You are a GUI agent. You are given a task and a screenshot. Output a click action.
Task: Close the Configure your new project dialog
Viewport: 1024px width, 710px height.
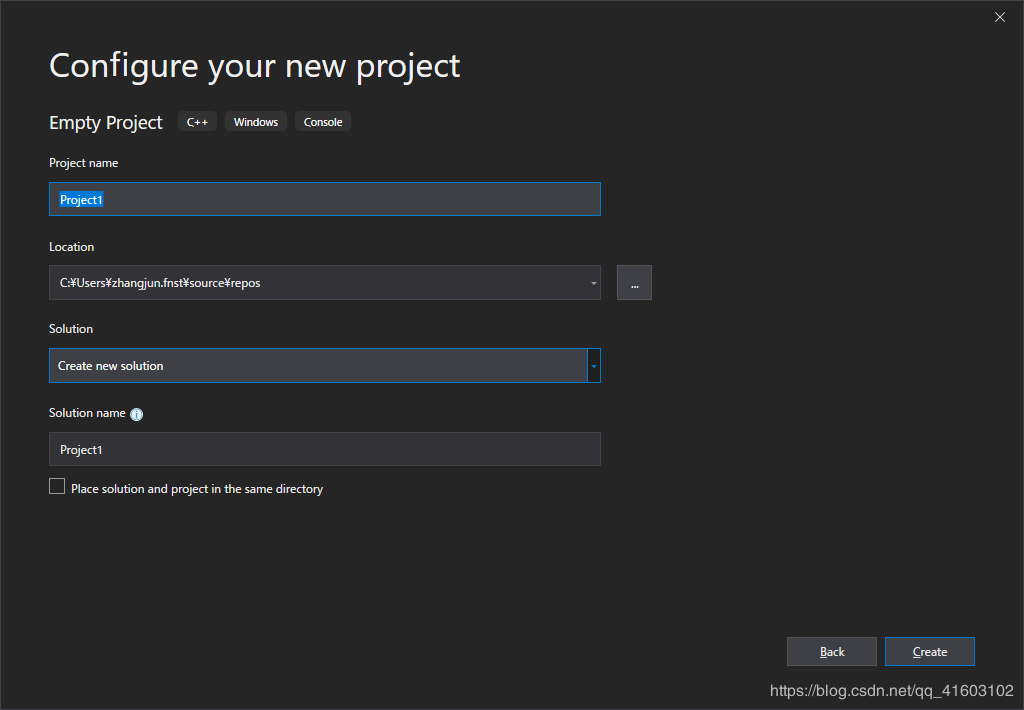1000,17
